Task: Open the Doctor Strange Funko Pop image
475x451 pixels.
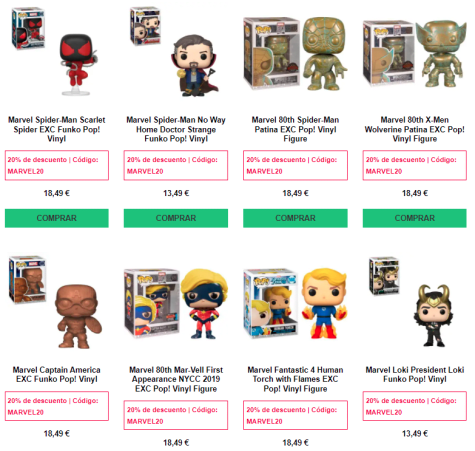Action: click(176, 53)
